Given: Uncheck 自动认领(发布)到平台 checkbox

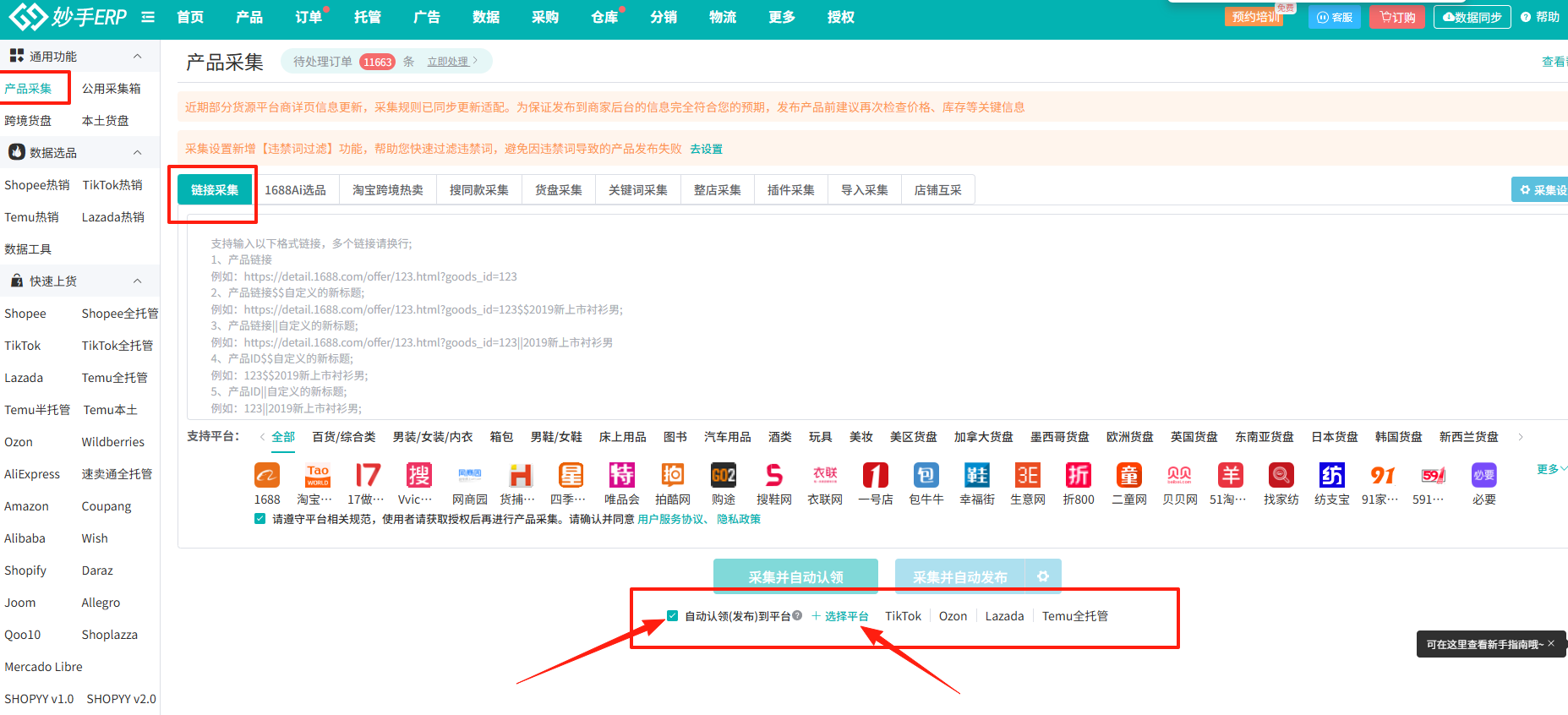Looking at the screenshot, I should (672, 615).
